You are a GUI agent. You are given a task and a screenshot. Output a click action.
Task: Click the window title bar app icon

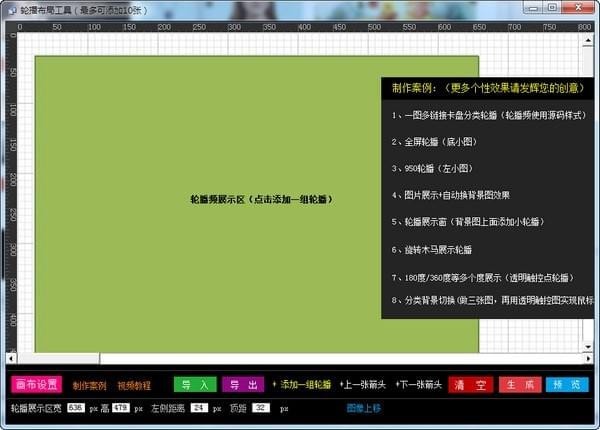click(12, 10)
